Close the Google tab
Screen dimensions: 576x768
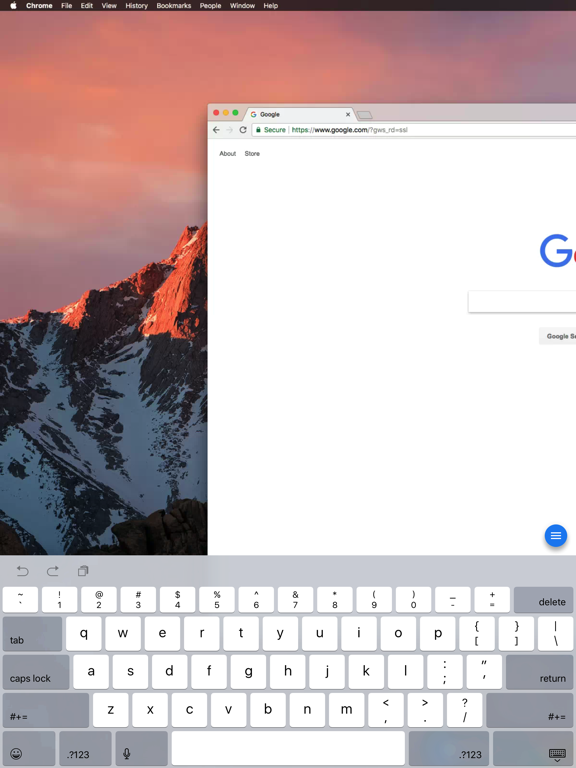coord(348,114)
